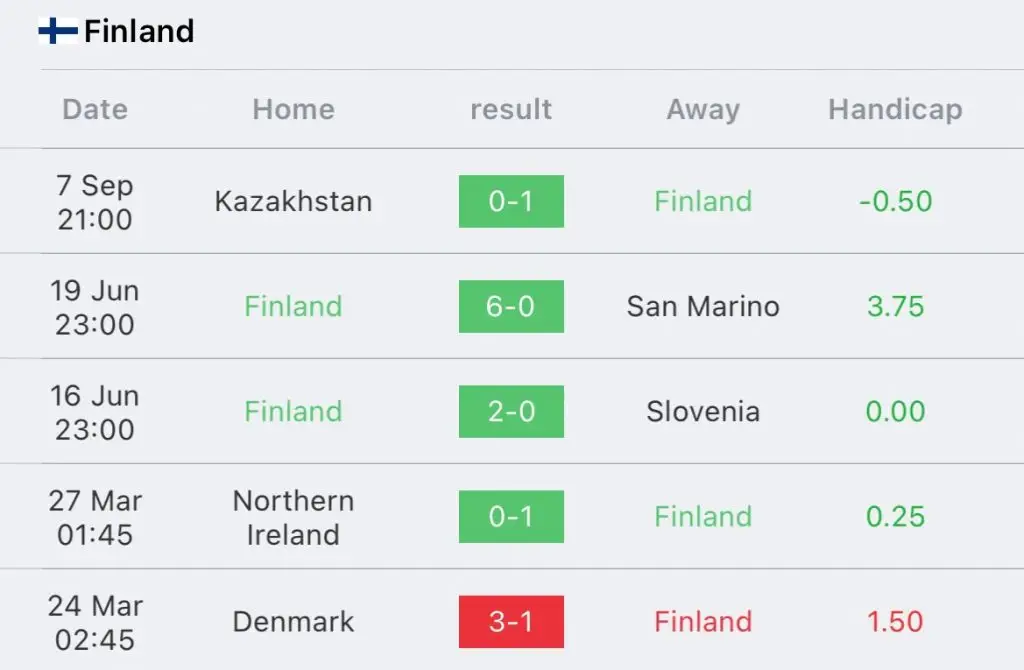
Task: Select Denmark home team
Action: [x=293, y=622]
